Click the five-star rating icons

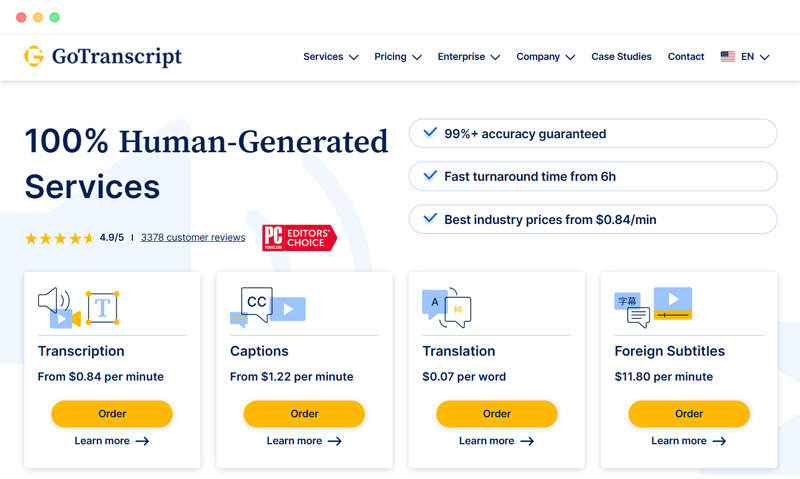click(x=60, y=238)
